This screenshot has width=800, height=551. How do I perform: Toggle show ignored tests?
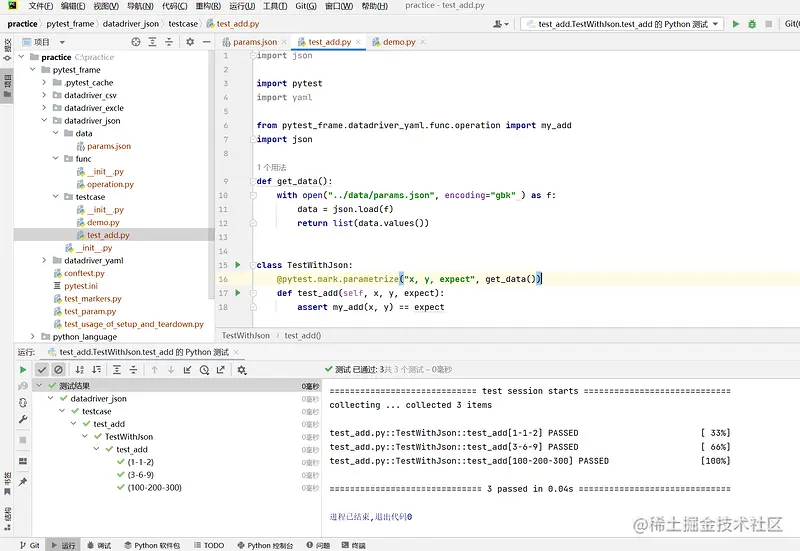click(x=59, y=370)
